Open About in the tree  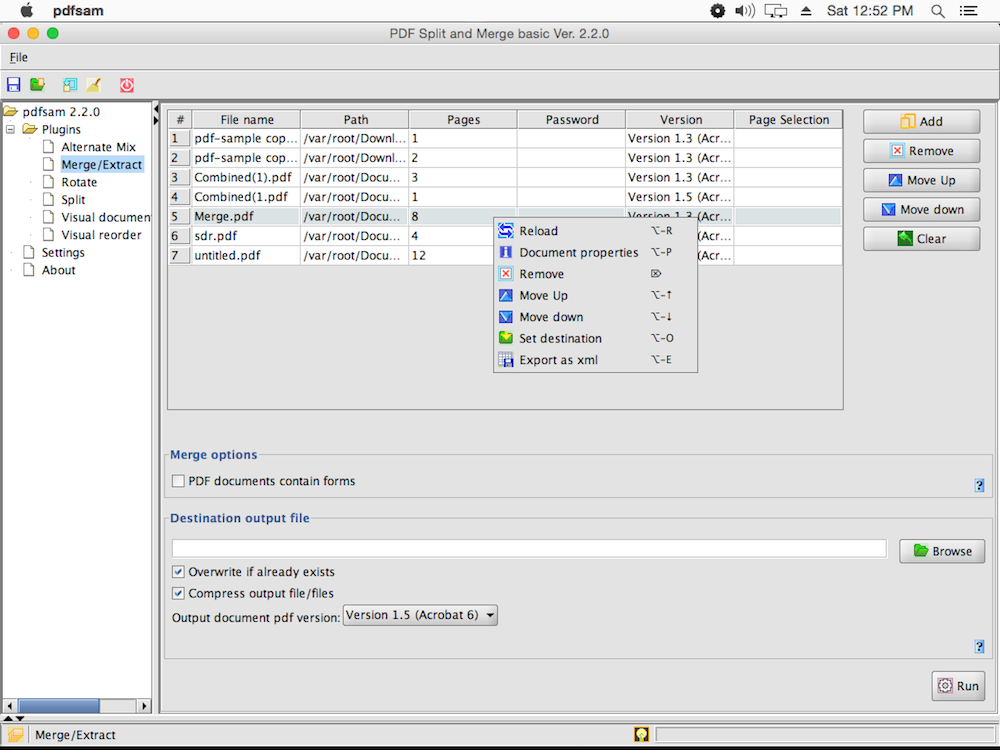[59, 270]
